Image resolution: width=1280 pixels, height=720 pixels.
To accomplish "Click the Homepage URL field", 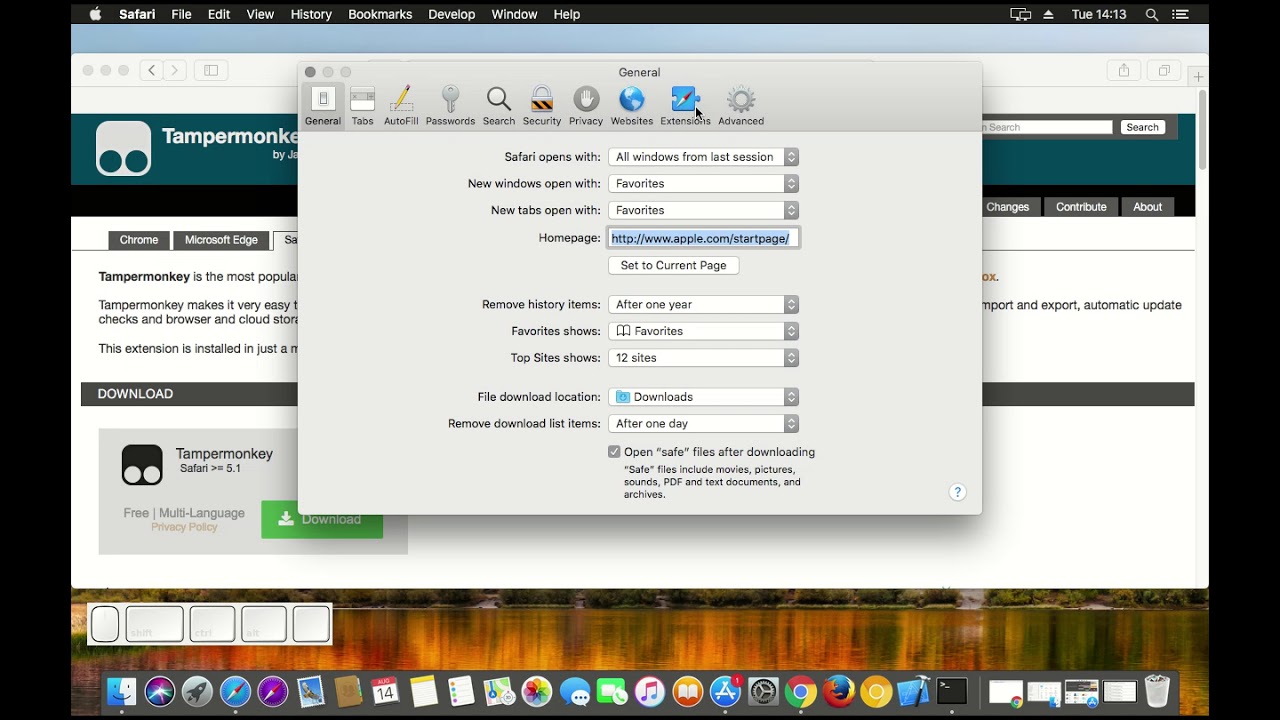I will click(x=703, y=238).
